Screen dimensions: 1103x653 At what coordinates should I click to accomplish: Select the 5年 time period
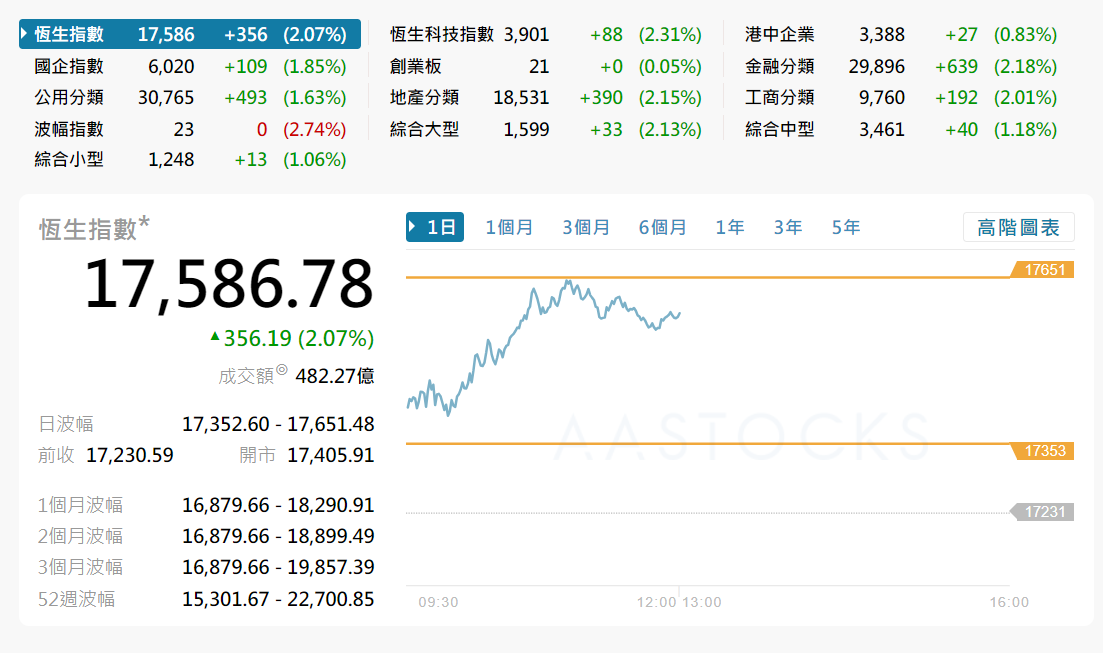(x=845, y=227)
